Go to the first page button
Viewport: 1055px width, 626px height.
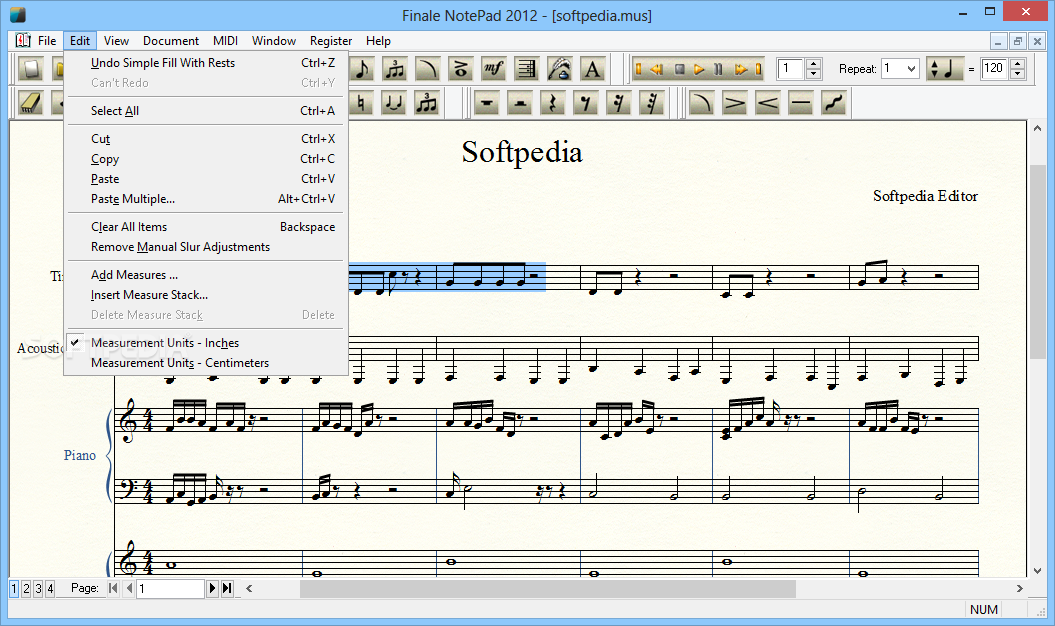(x=113, y=588)
